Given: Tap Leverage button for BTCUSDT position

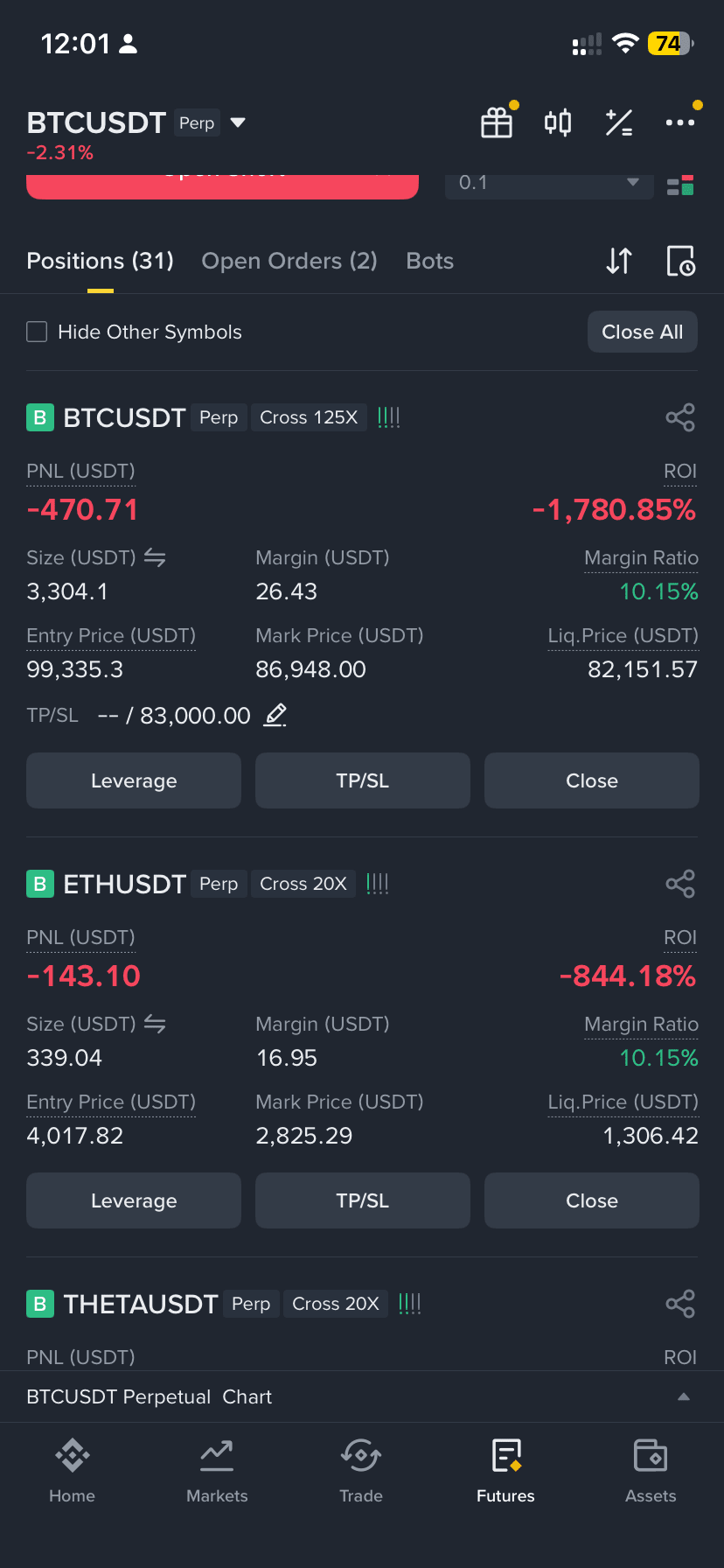Looking at the screenshot, I should [134, 780].
